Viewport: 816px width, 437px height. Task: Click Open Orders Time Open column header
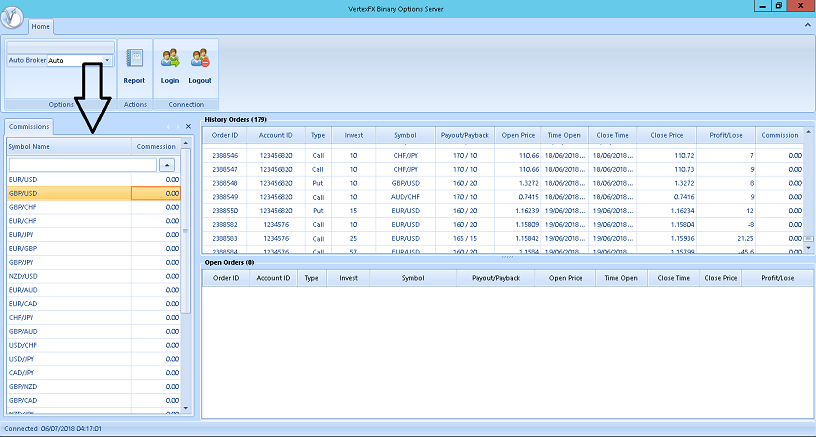click(x=621, y=278)
